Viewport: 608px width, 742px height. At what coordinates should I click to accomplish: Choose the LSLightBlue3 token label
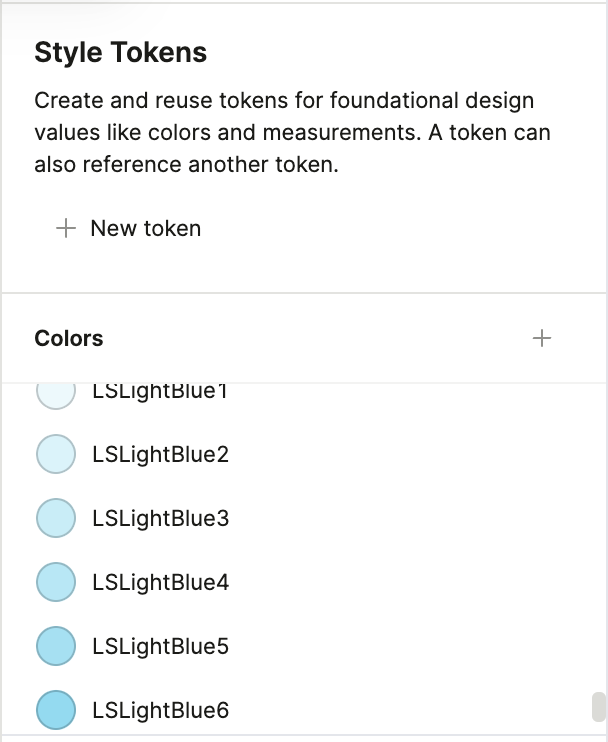tap(160, 519)
